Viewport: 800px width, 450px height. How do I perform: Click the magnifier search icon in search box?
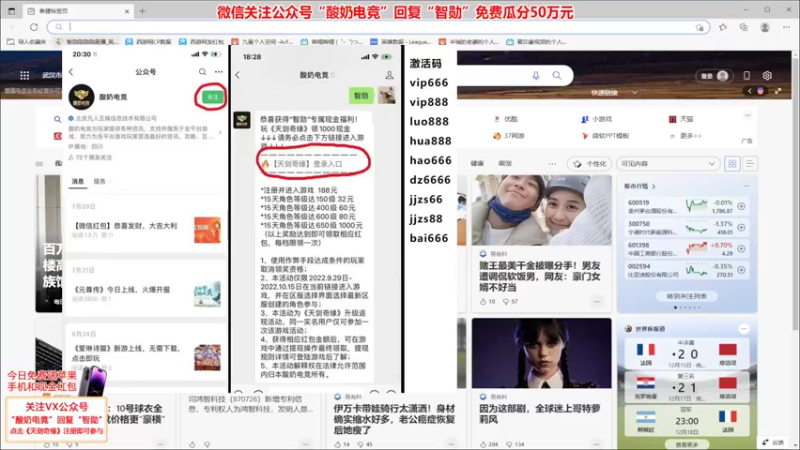(557, 76)
